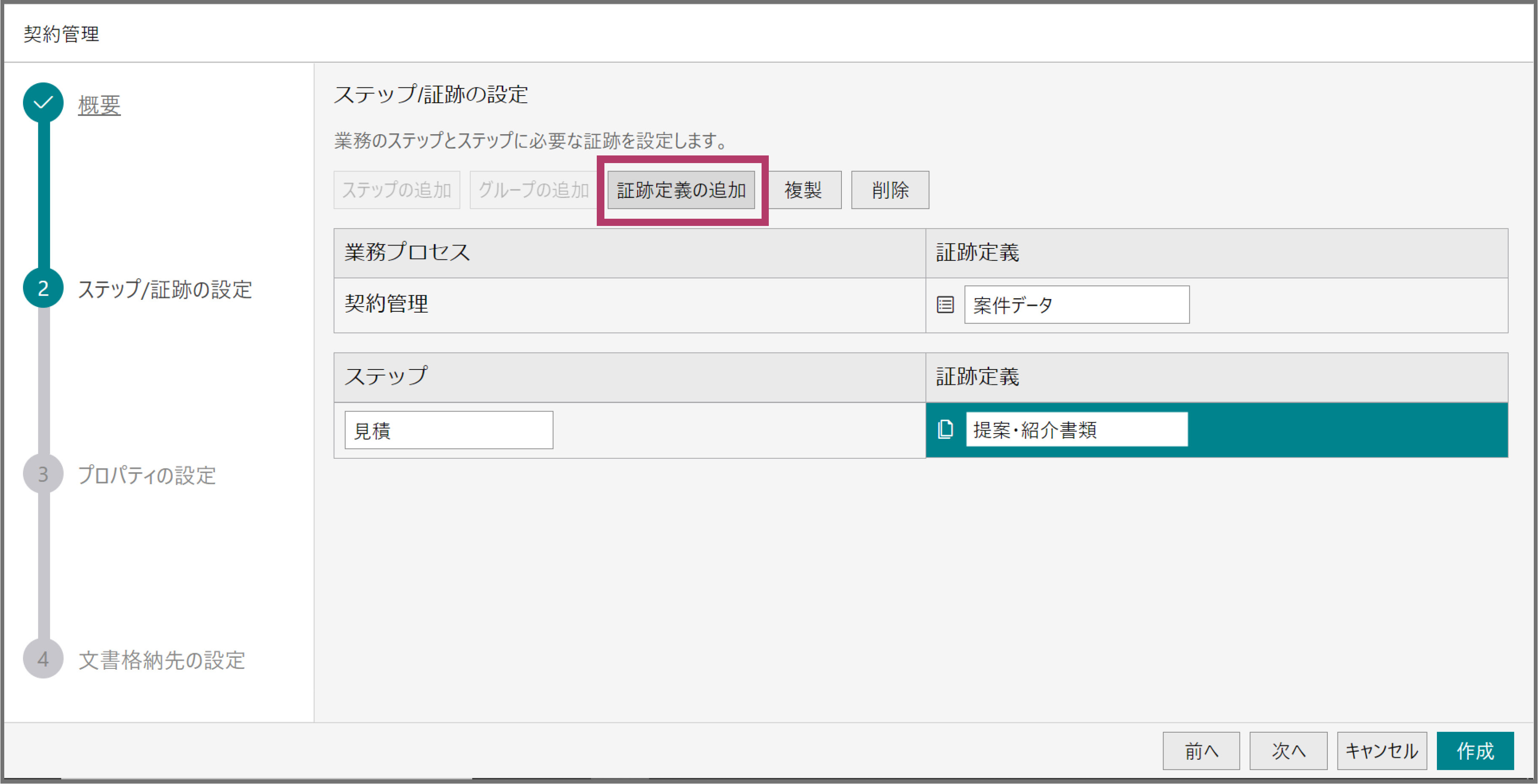Click the 前へ button
Screen dimensions: 1538x784
[1201, 750]
